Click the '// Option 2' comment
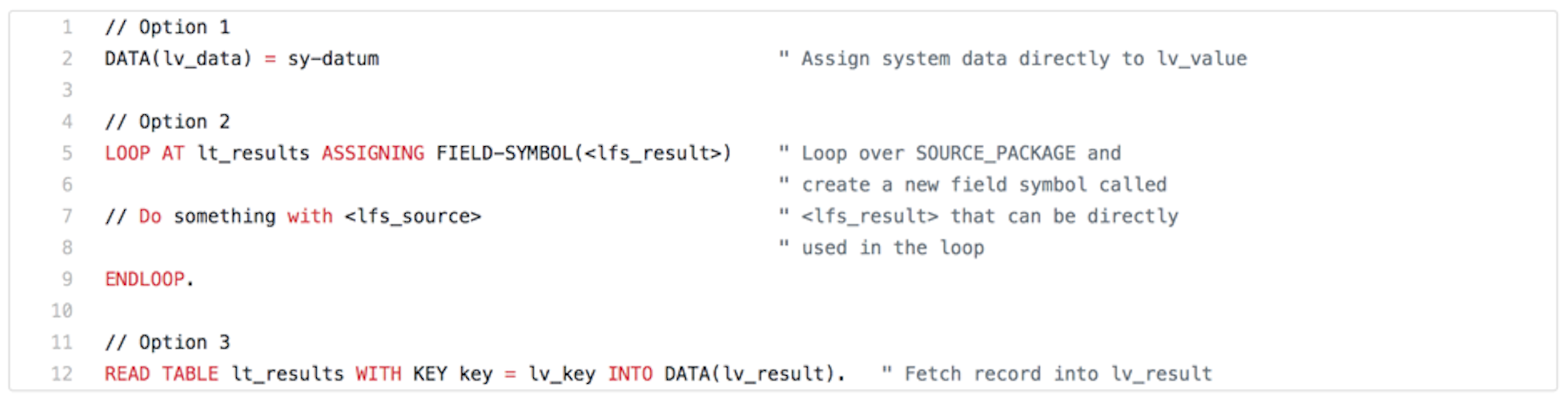1568x406 pixels. pyautogui.click(x=167, y=122)
